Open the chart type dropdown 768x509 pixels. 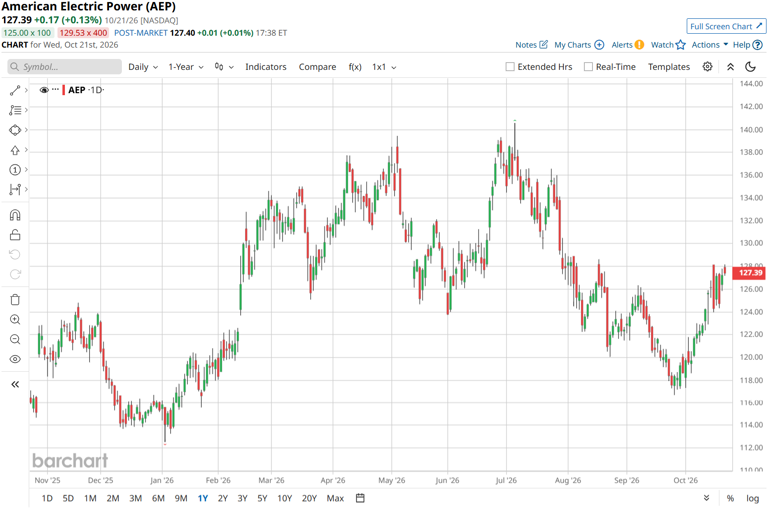224,67
